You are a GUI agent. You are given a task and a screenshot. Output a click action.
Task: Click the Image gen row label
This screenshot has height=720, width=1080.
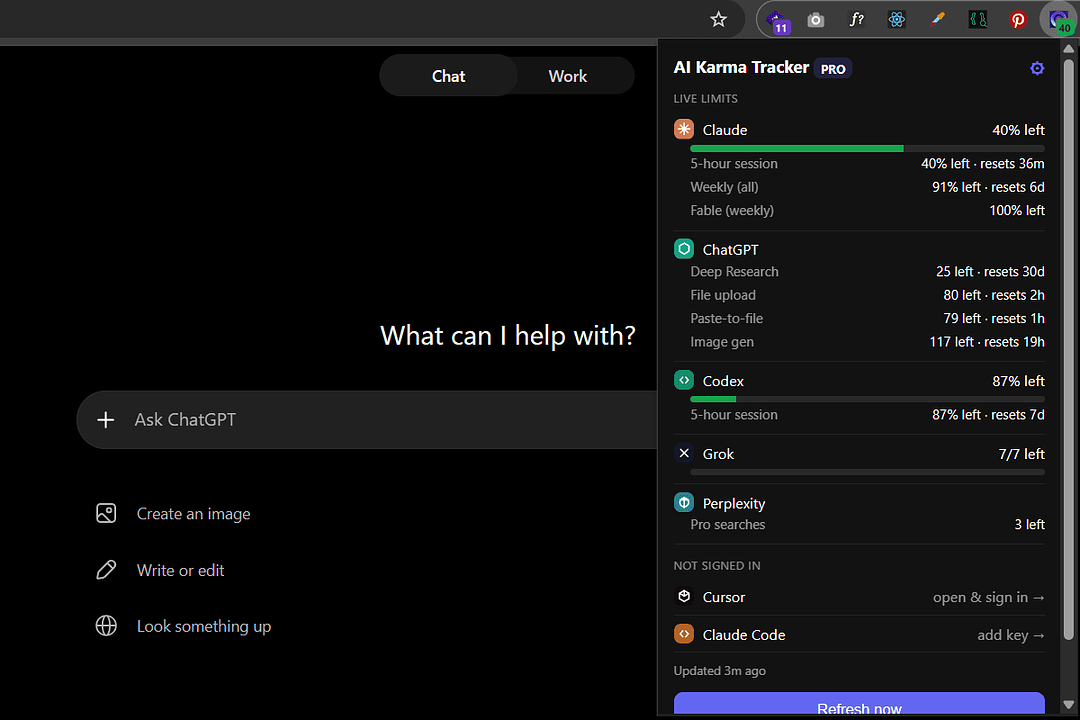tap(722, 342)
